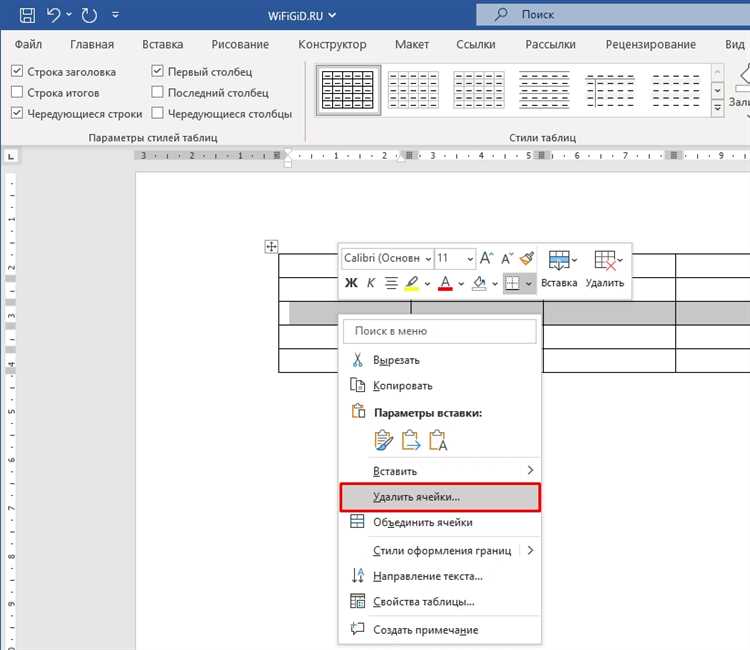The width and height of the screenshot is (750, 650).
Task: Toggle bold Ж formatting
Action: [351, 283]
